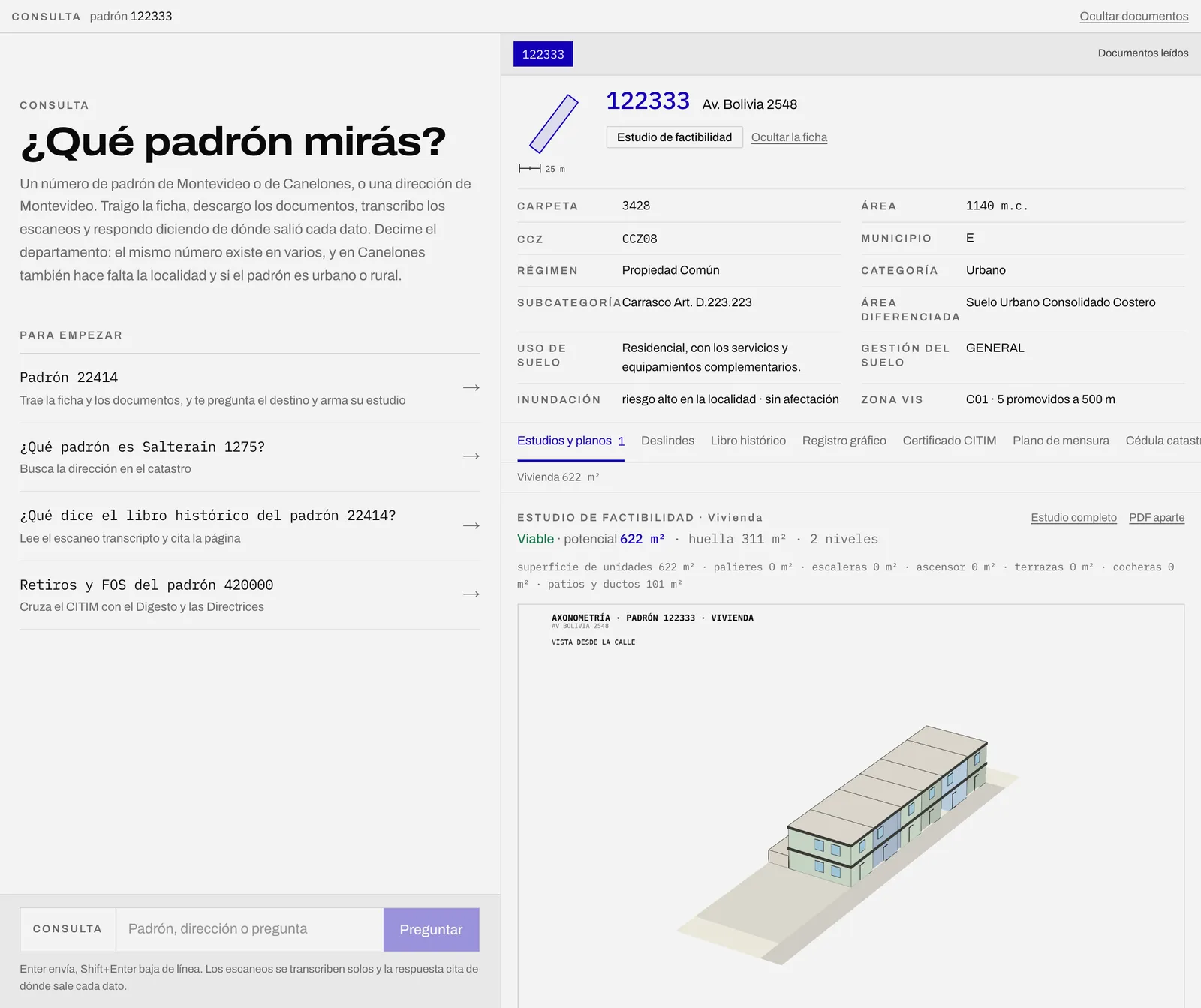Image resolution: width=1201 pixels, height=1008 pixels.
Task: Open the PDF aparte link
Action: coord(1157,518)
